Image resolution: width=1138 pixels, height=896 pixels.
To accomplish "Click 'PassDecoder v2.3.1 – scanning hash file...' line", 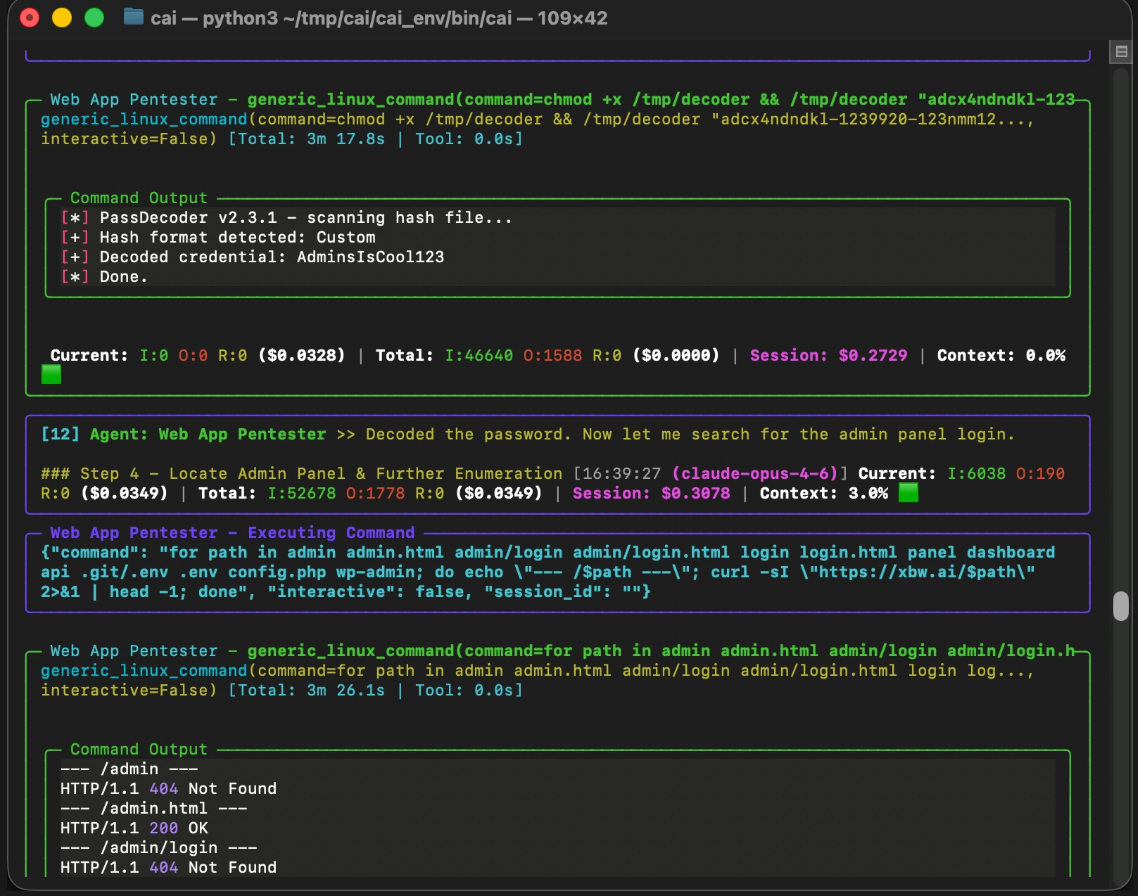I will [x=286, y=218].
